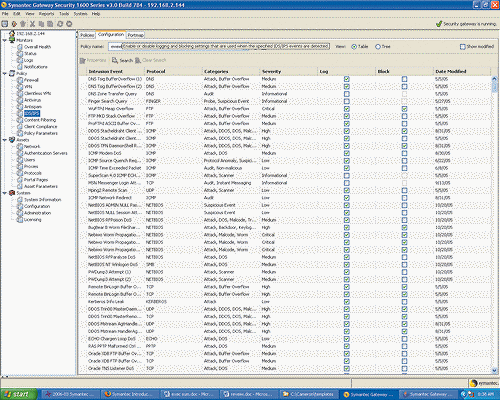The image size is (500, 400).
Task: Click the Search magnifier icon
Action: (115, 60)
